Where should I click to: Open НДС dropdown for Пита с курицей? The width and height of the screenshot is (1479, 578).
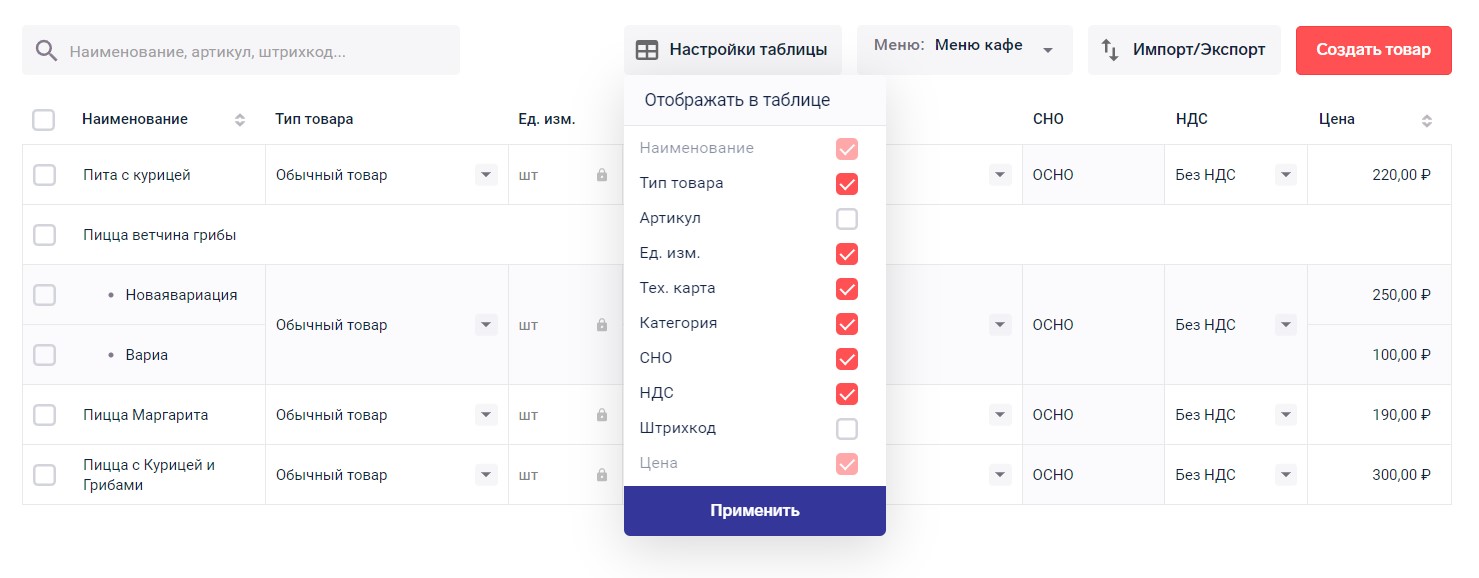click(x=1286, y=175)
